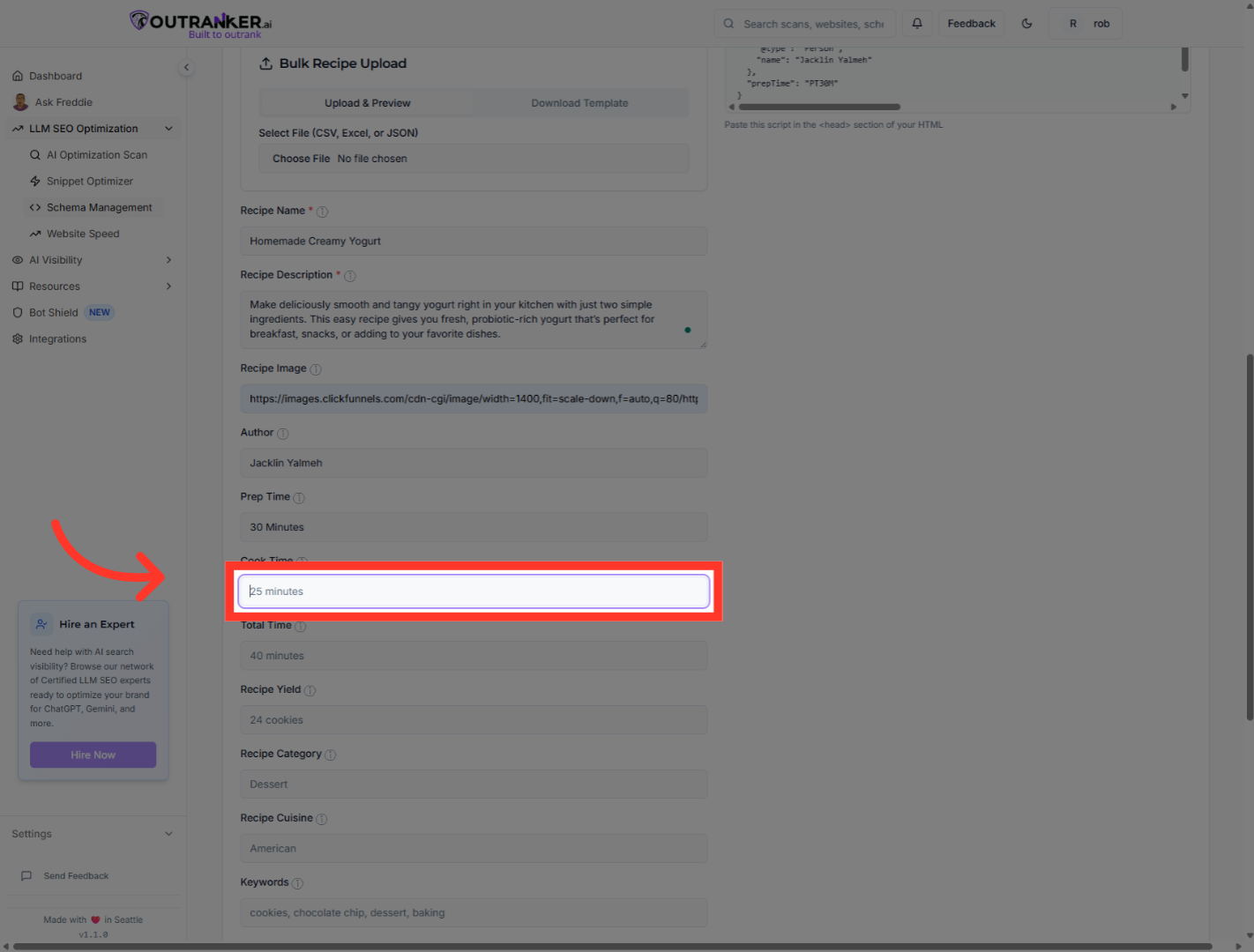
Task: Click the "No file chosen" text
Action: [x=372, y=159]
